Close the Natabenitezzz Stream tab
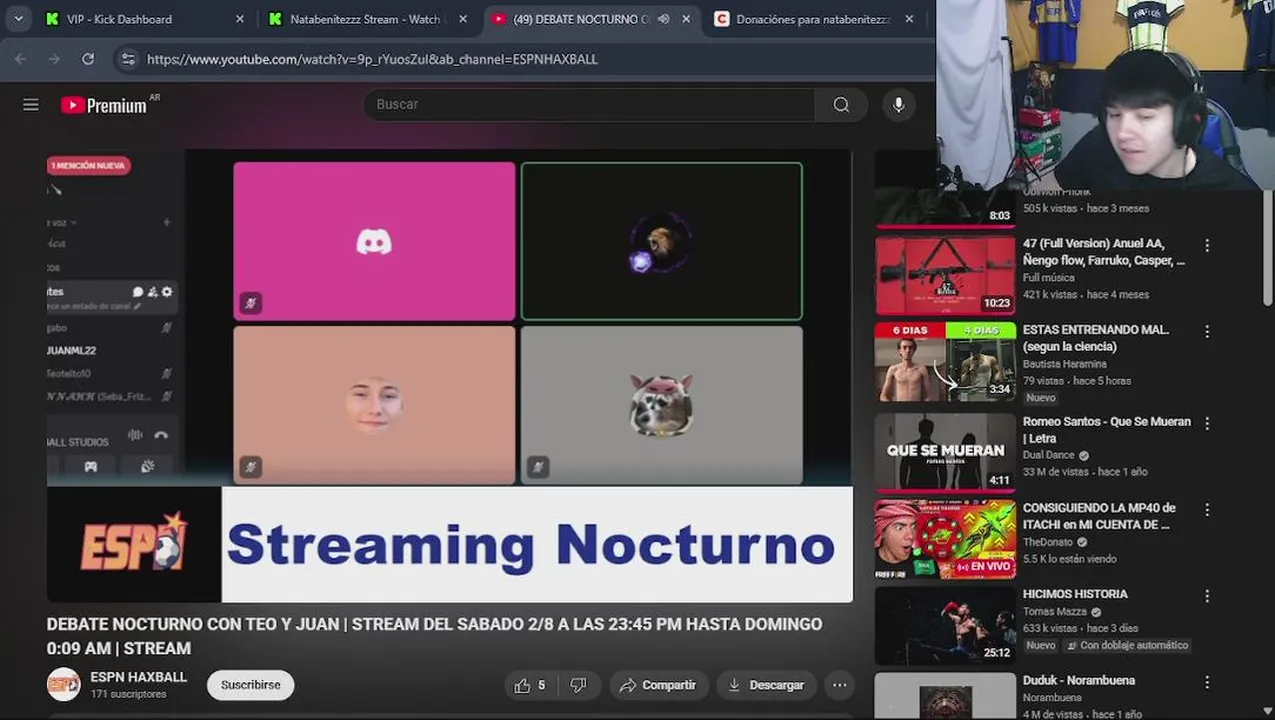This screenshot has width=1275, height=720. pyautogui.click(x=462, y=19)
